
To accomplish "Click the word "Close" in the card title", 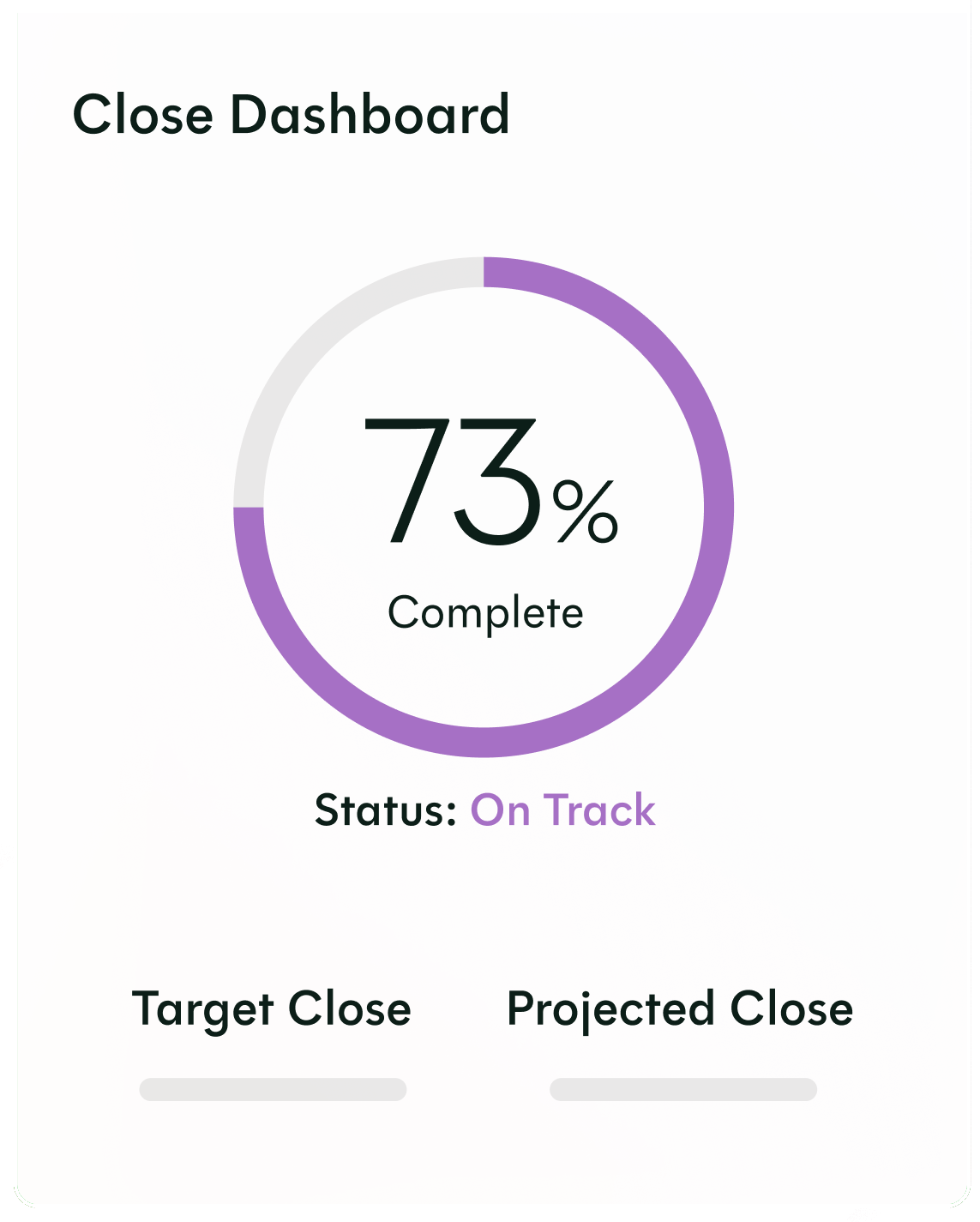I will point(143,115).
